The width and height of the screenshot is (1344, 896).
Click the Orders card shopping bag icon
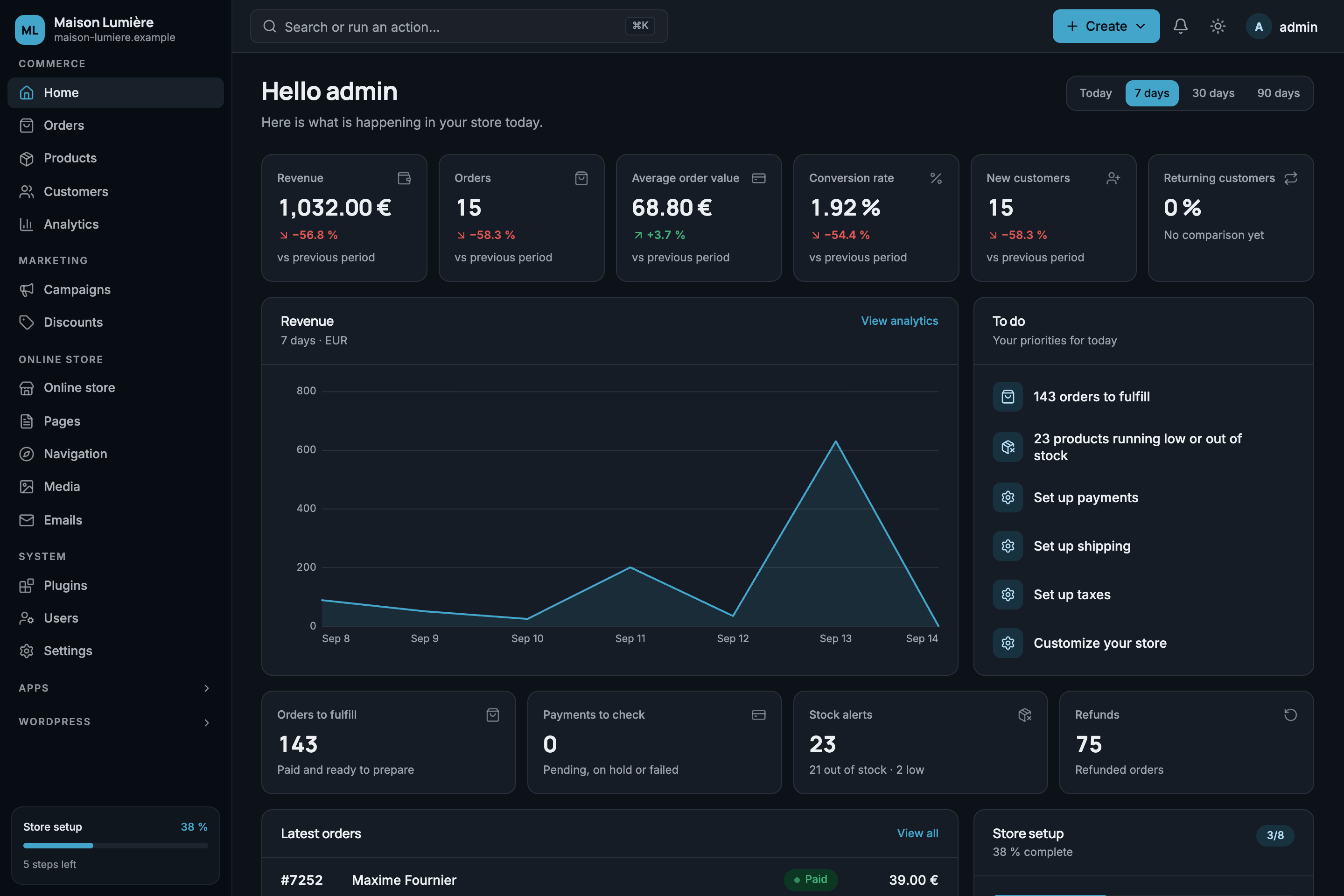click(581, 178)
